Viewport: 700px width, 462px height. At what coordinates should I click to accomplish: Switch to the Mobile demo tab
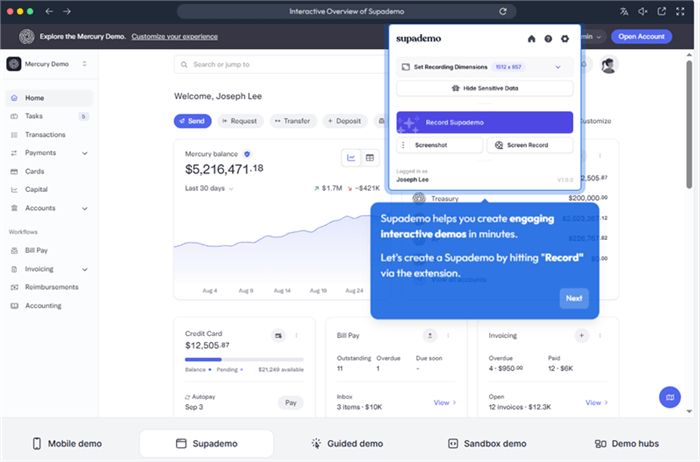[x=67, y=444]
